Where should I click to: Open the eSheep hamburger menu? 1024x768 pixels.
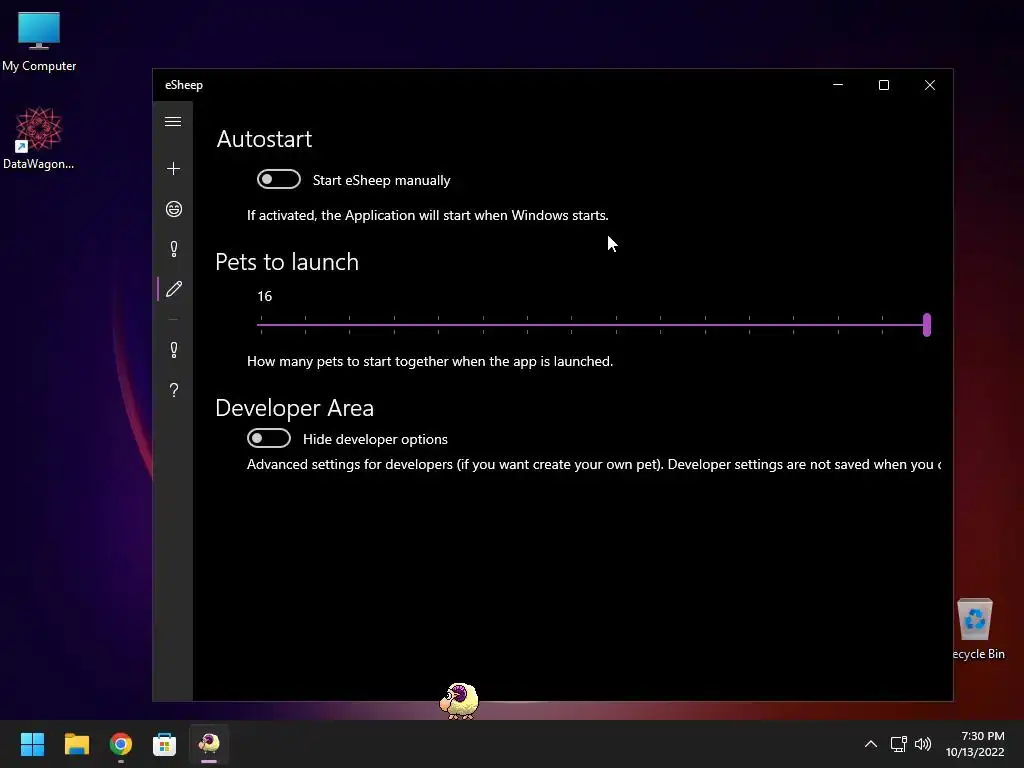(x=173, y=122)
